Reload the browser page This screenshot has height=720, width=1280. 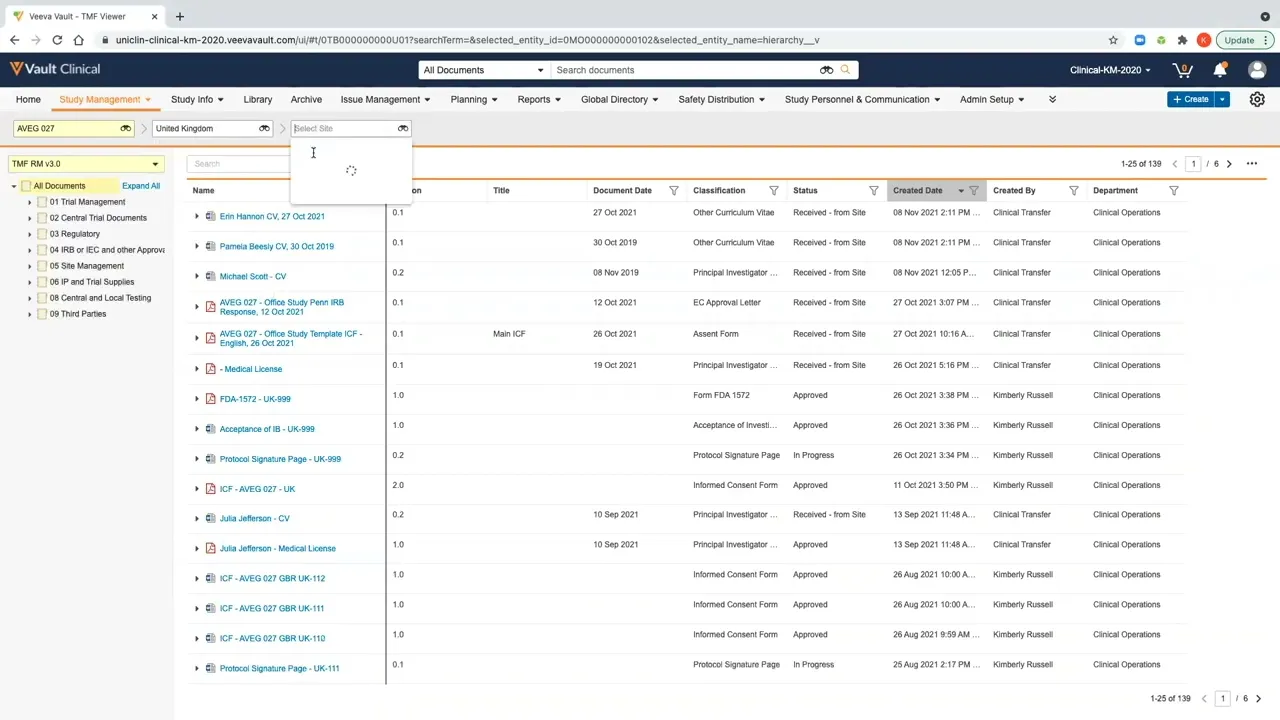pyautogui.click(x=57, y=40)
